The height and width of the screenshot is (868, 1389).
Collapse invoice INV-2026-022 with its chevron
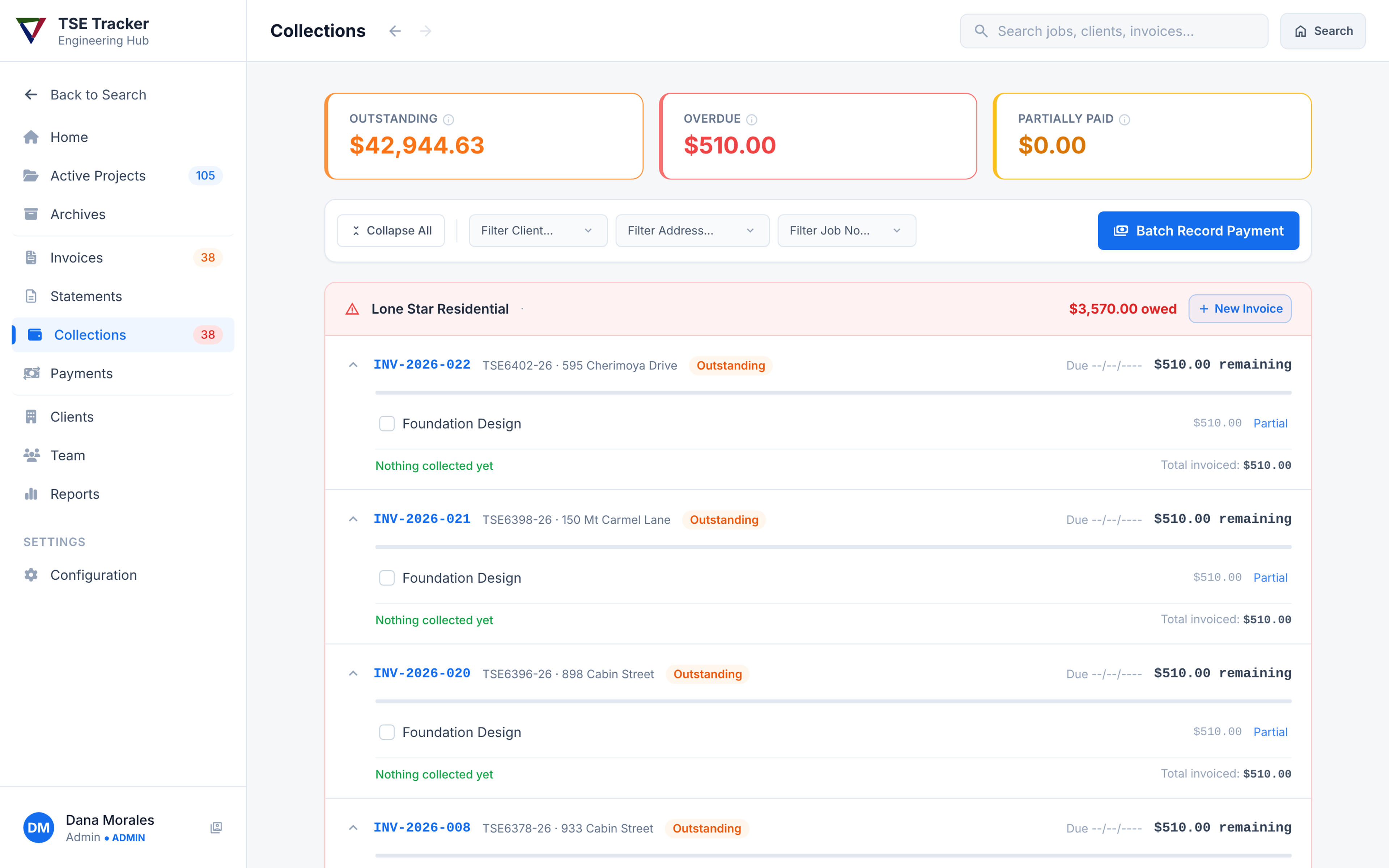click(x=353, y=365)
